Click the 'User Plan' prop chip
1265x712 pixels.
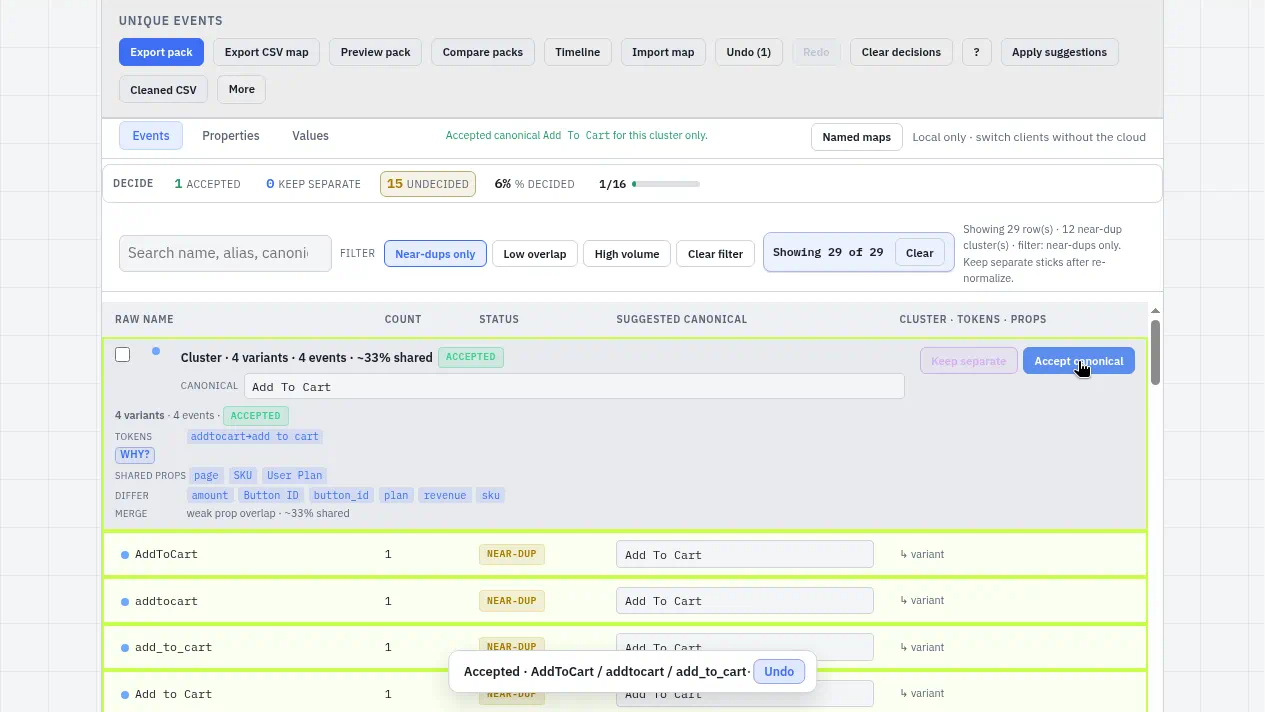[295, 476]
